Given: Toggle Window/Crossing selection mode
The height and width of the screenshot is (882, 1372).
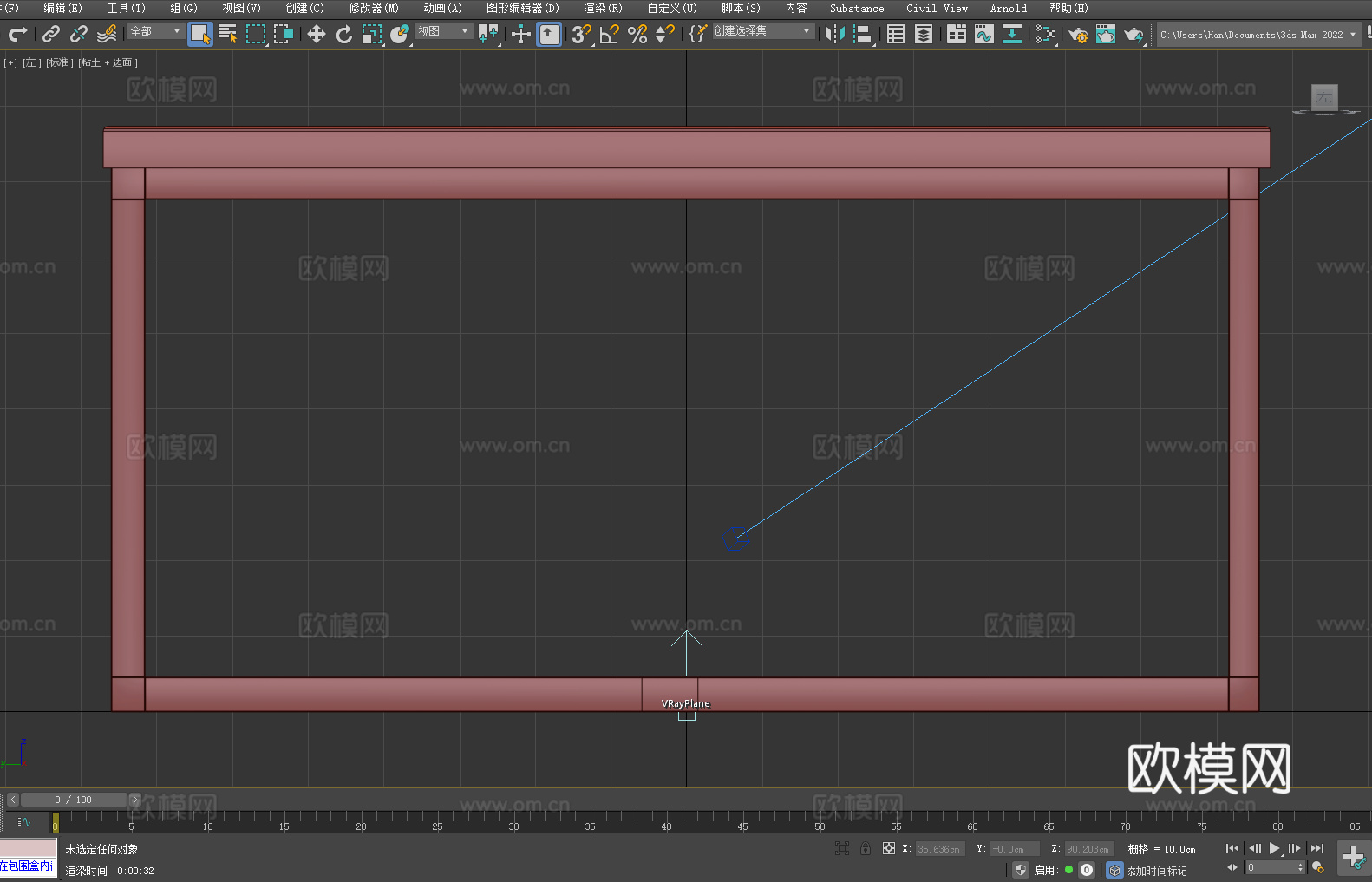Looking at the screenshot, I should [x=284, y=34].
